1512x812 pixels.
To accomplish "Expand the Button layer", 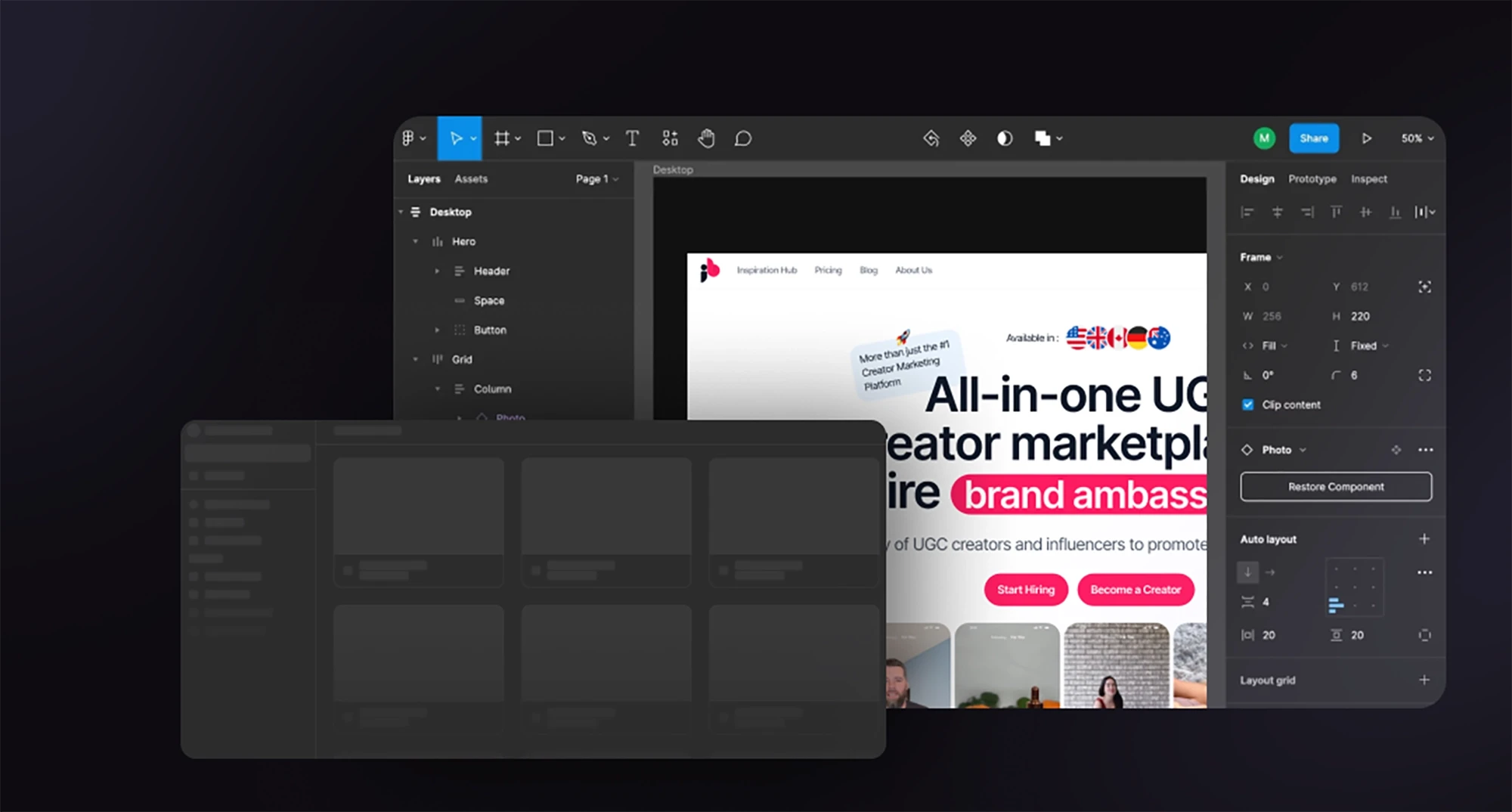I will (x=437, y=330).
